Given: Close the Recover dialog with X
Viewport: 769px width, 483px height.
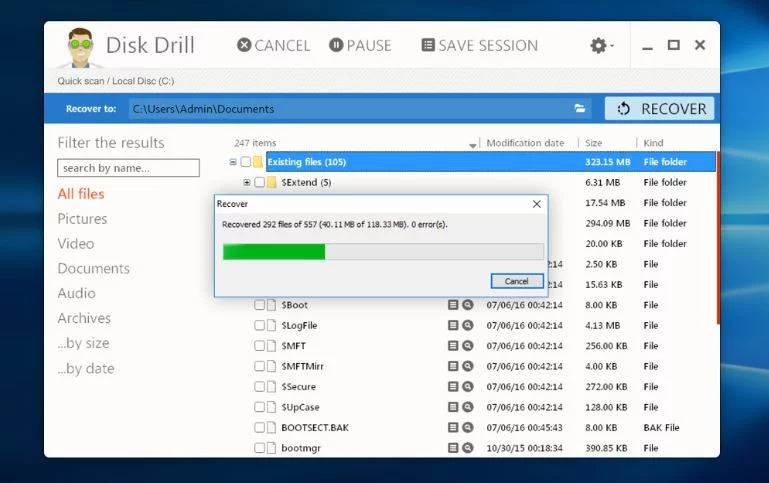Looking at the screenshot, I should pos(537,204).
